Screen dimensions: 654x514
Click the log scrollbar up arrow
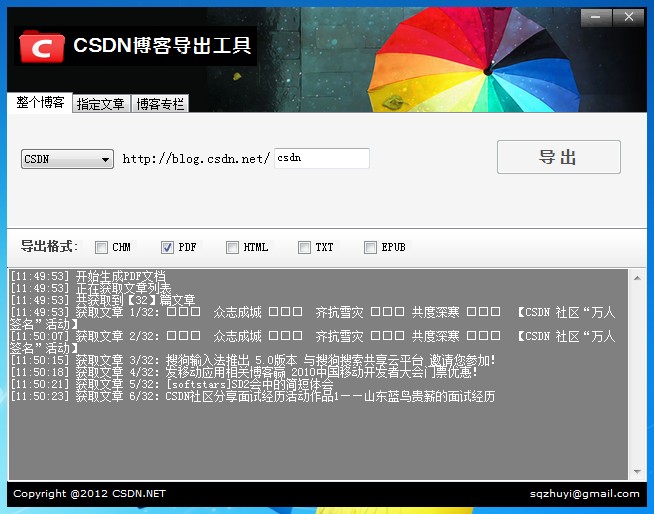coord(637,276)
